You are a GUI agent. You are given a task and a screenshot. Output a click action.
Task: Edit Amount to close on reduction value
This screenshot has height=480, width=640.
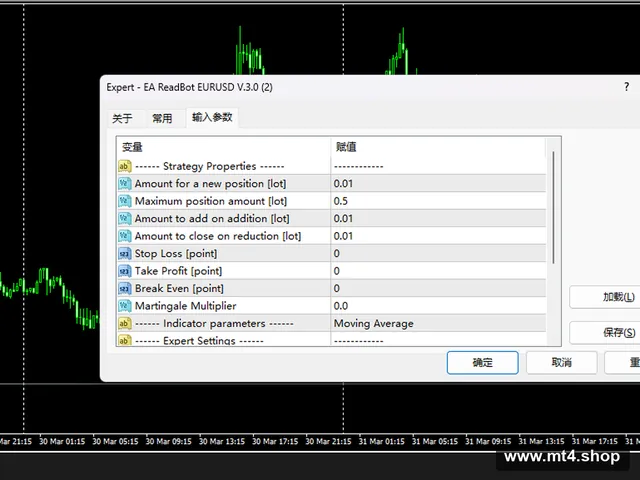[438, 236]
